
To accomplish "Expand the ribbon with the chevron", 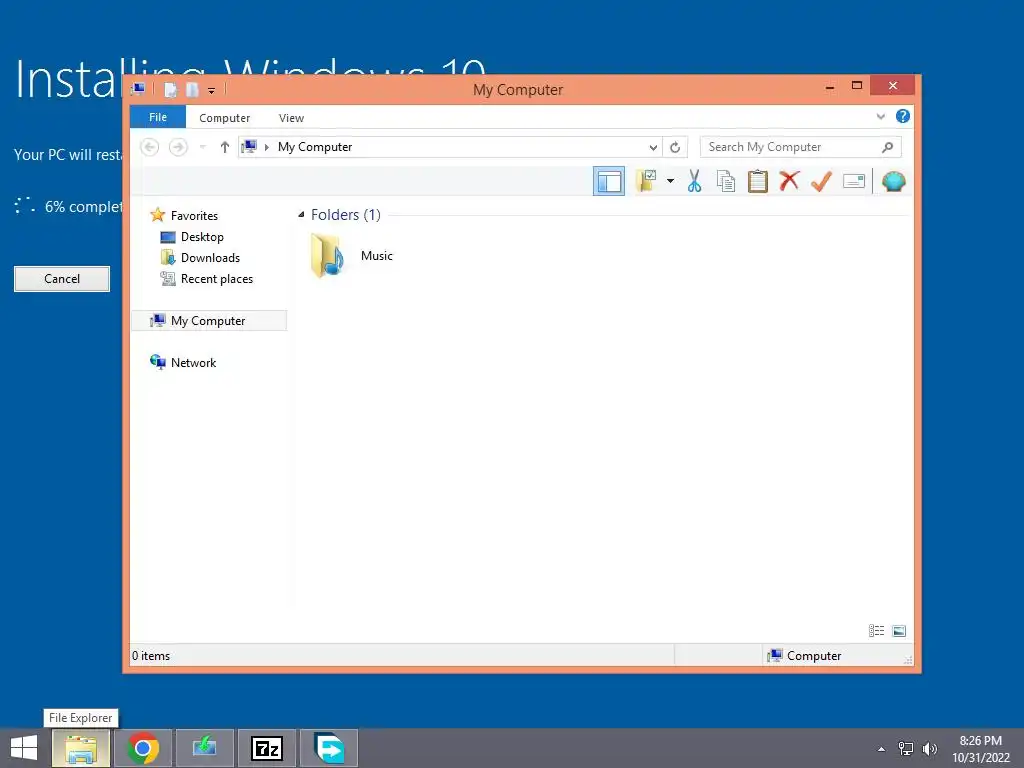I will click(880, 117).
